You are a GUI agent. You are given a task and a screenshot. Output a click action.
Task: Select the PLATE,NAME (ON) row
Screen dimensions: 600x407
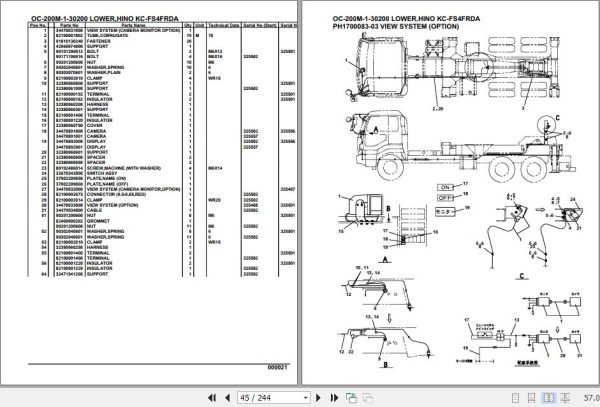click(162, 179)
